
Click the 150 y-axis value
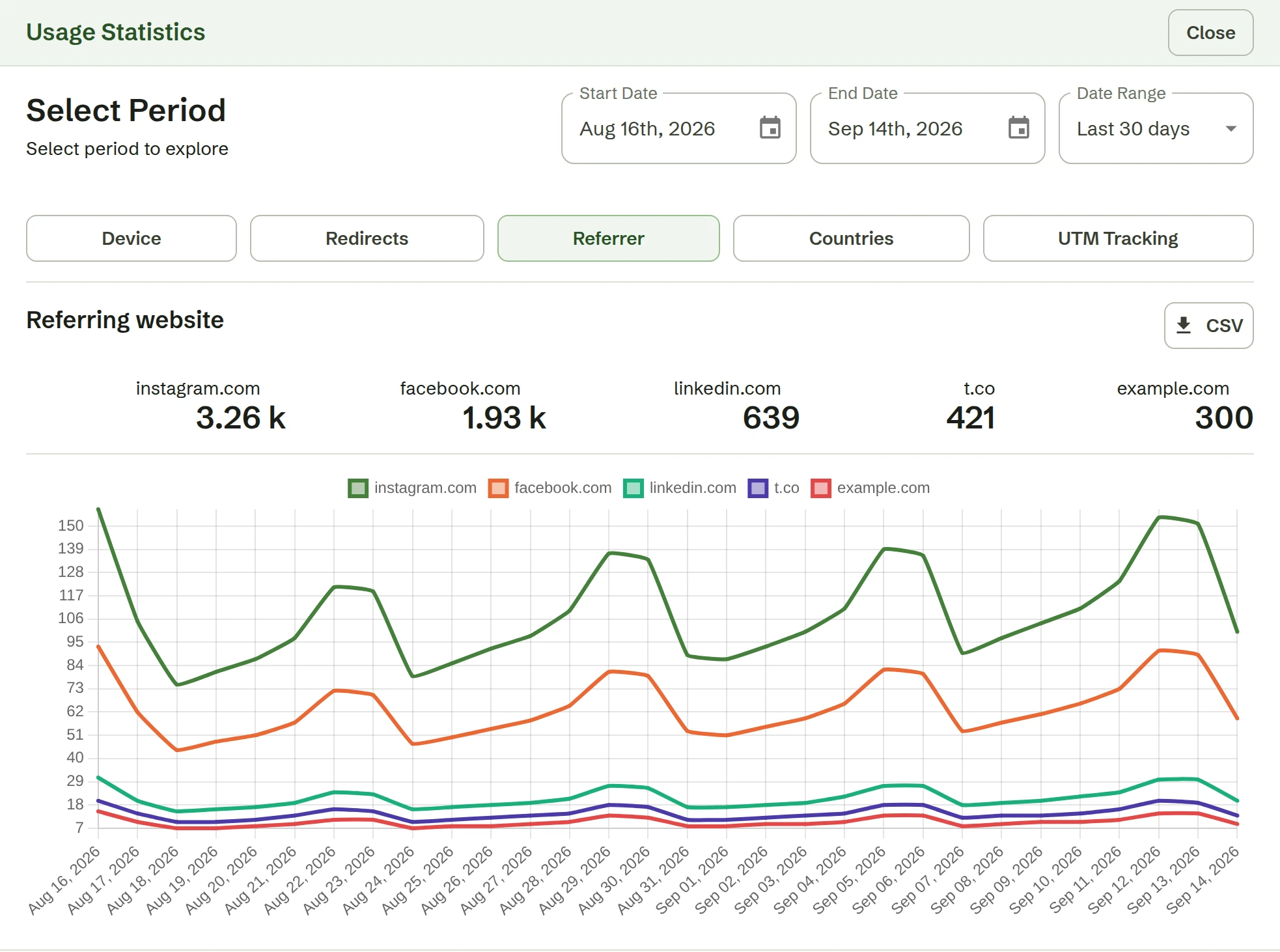(71, 525)
